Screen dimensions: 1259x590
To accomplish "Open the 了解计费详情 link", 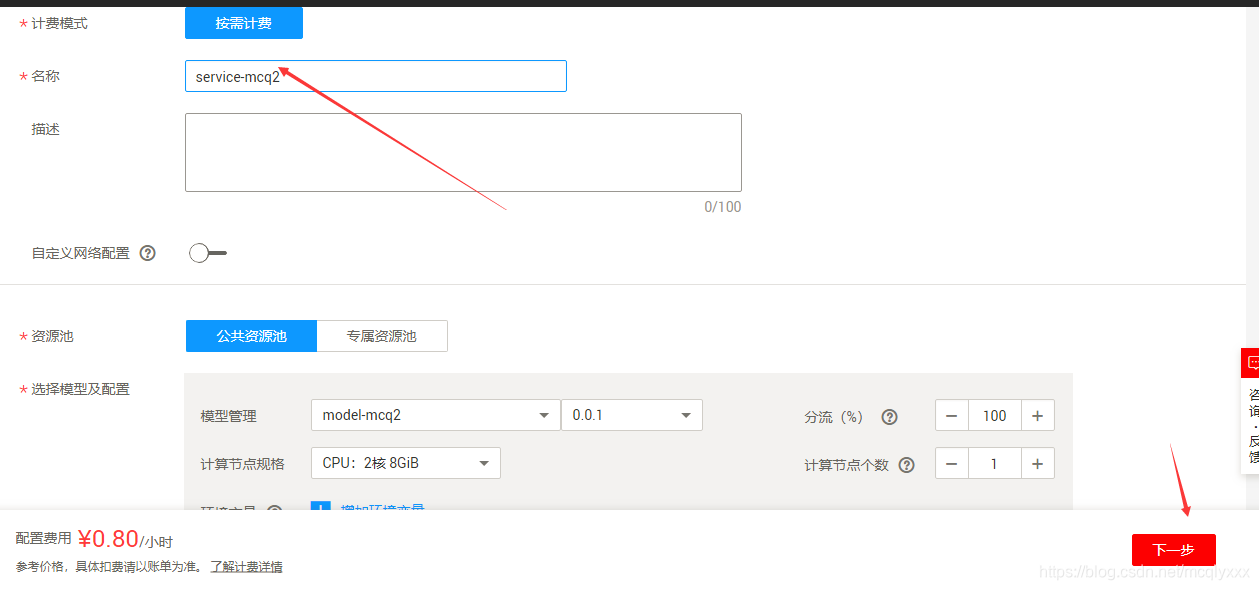I will click(246, 567).
